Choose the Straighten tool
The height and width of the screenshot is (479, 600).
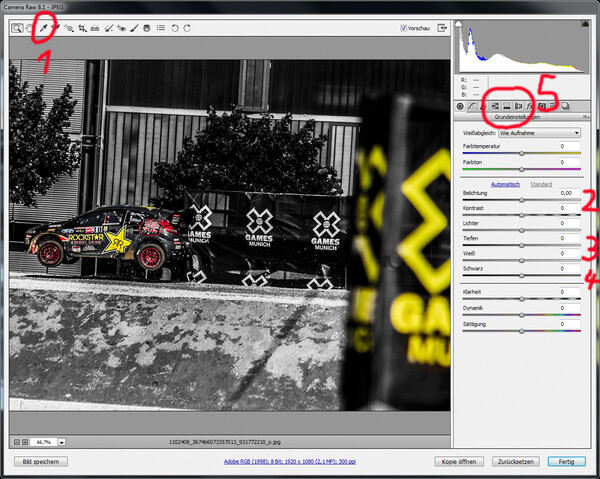95,28
